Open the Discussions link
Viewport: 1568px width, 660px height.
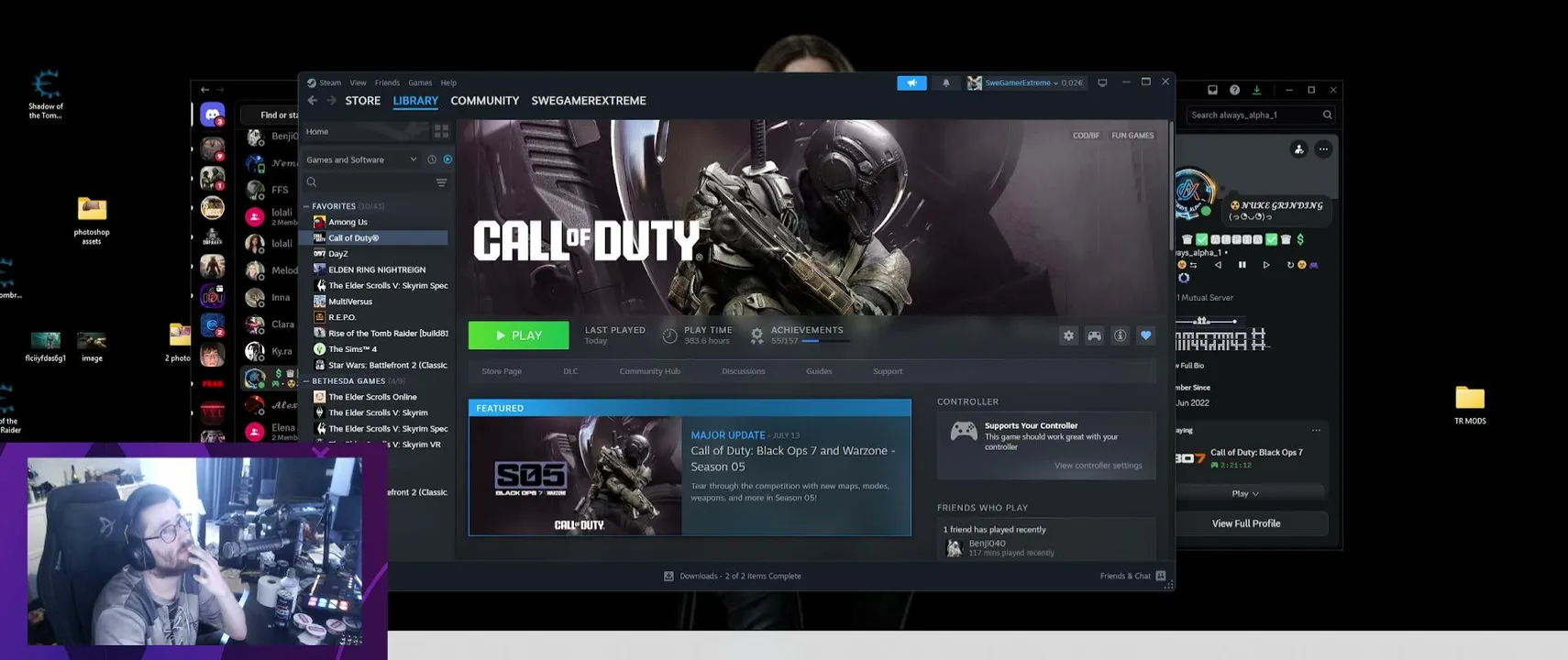pos(744,371)
